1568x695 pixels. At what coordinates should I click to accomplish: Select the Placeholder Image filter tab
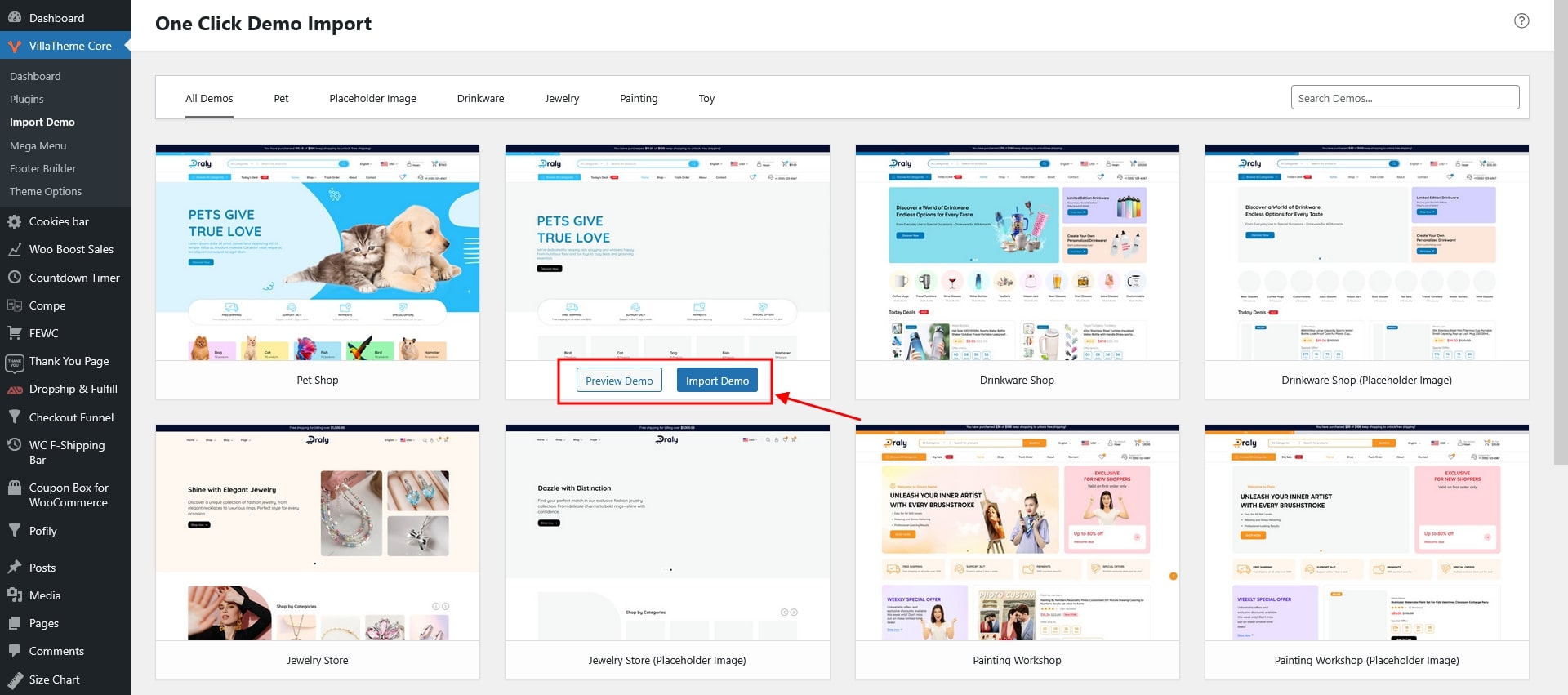pos(372,98)
